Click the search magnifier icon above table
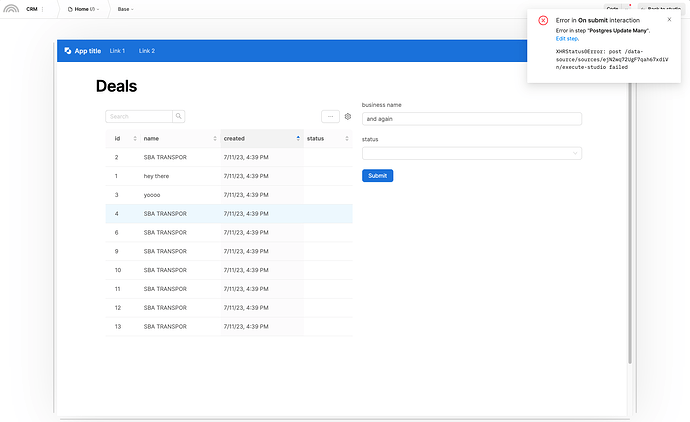 coord(179,117)
